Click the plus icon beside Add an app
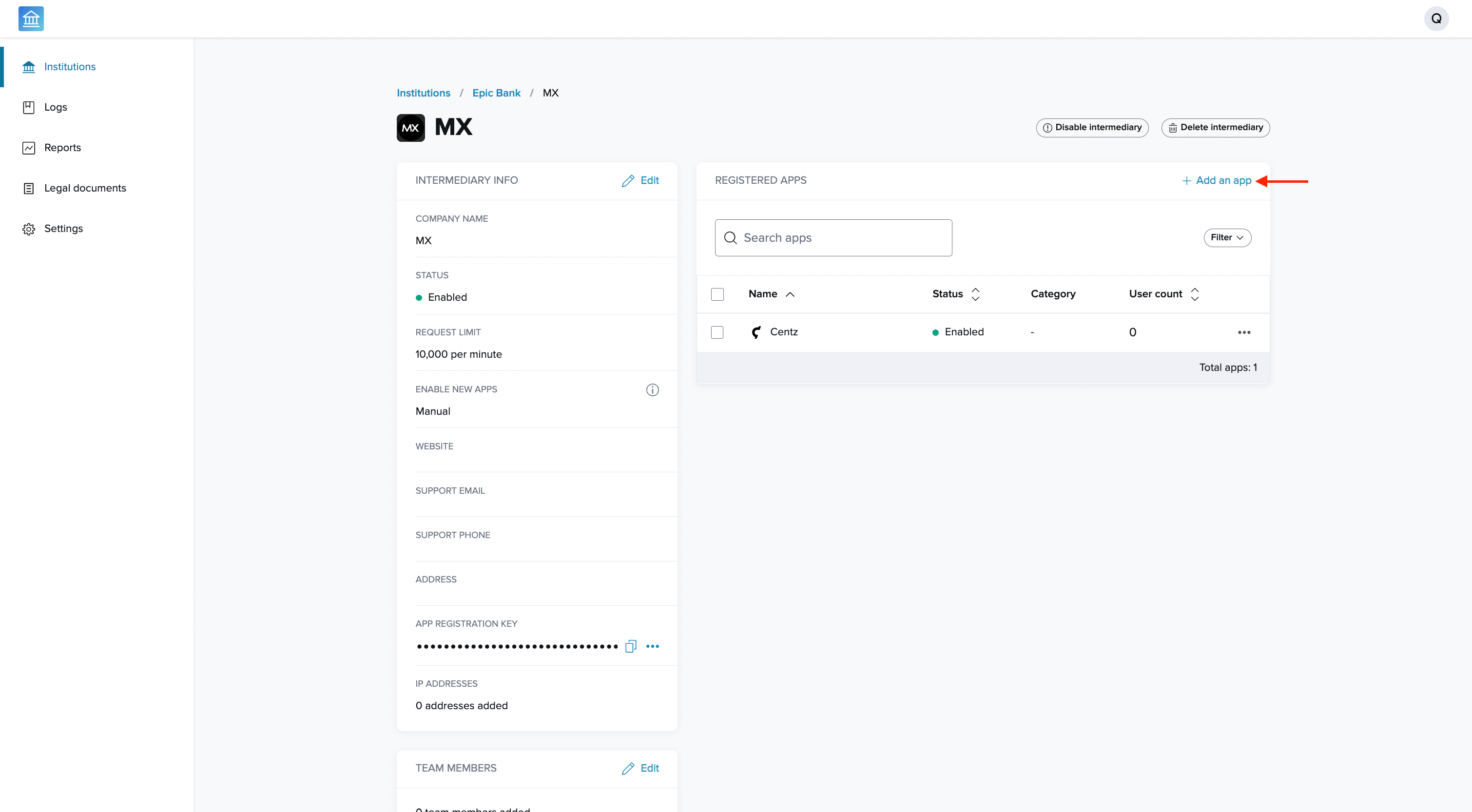 click(x=1186, y=180)
